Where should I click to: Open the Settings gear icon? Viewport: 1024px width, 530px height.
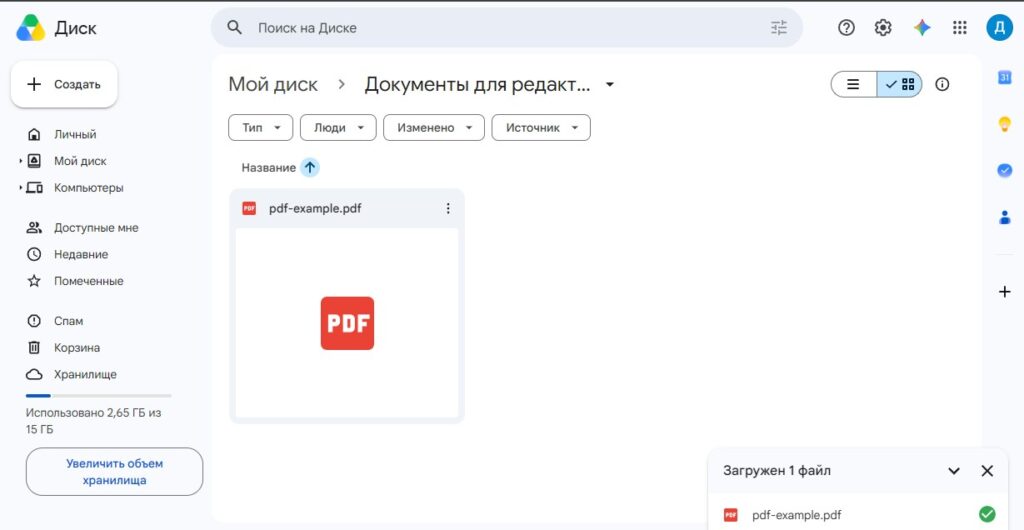(883, 27)
